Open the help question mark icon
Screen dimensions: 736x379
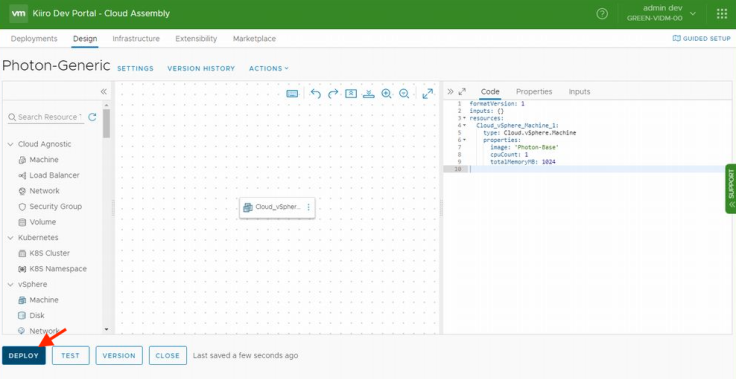[x=602, y=14]
